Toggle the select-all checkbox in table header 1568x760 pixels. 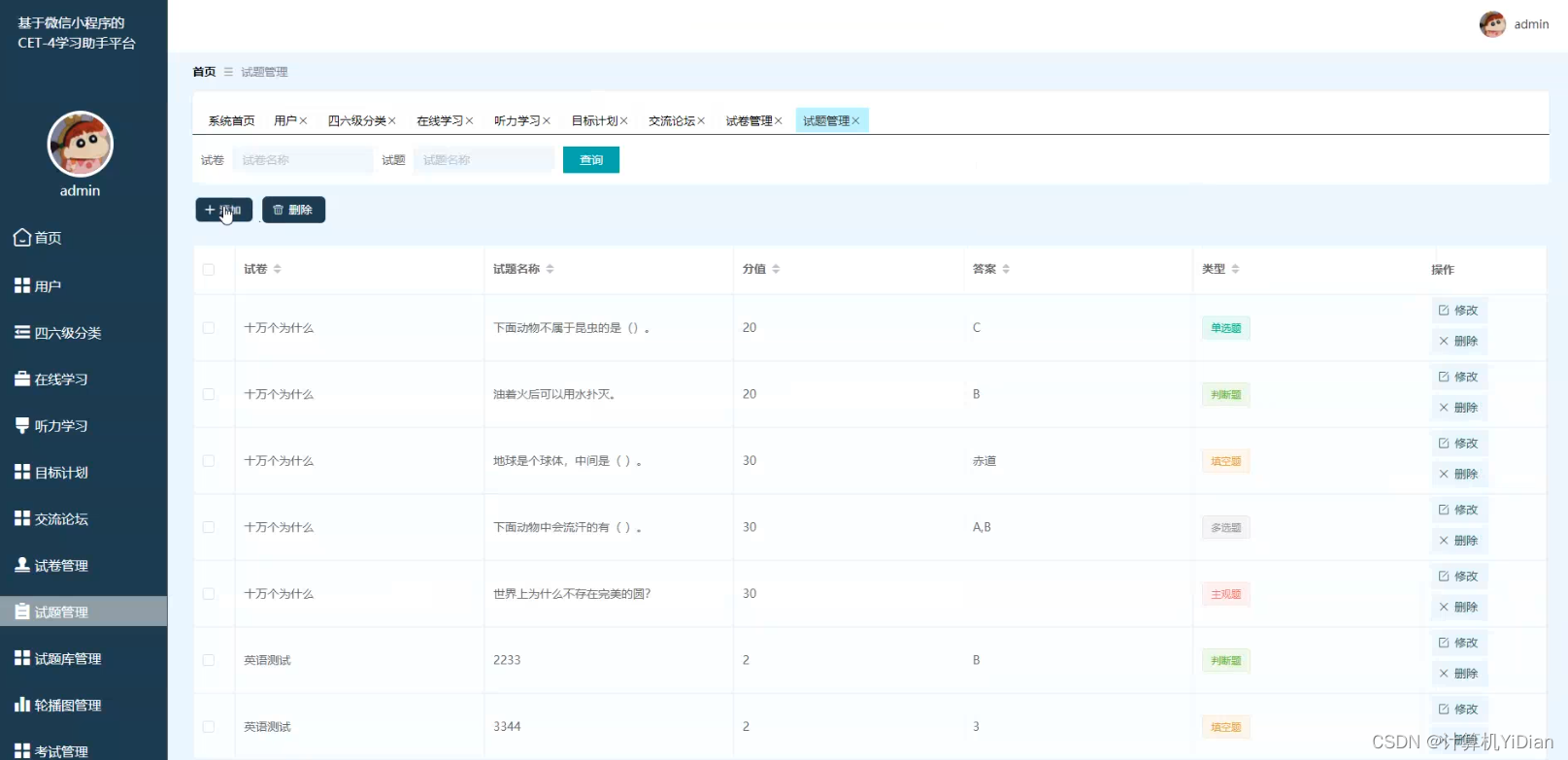click(209, 269)
